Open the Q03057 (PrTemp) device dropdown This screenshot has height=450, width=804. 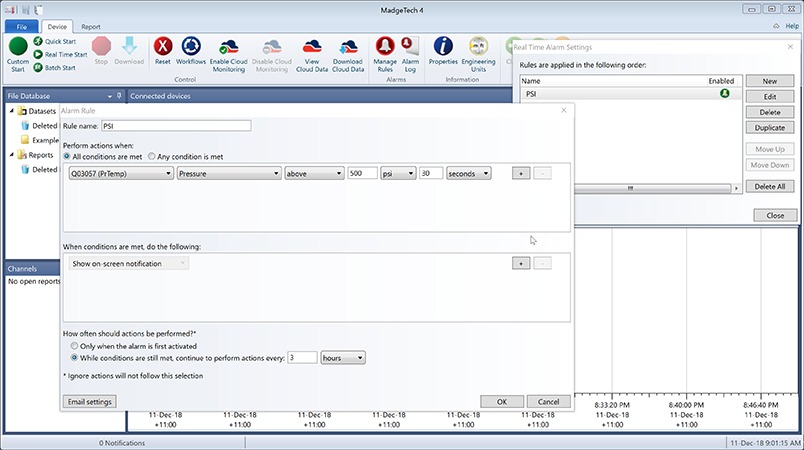pos(120,173)
